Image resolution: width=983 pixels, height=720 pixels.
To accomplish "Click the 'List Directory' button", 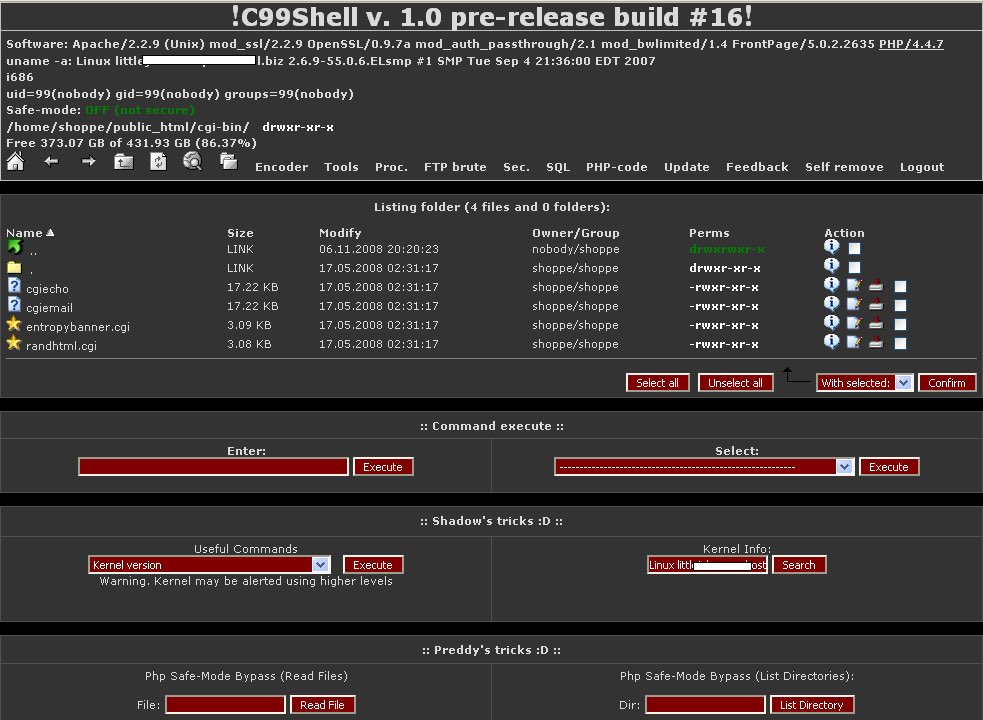I will [x=811, y=705].
